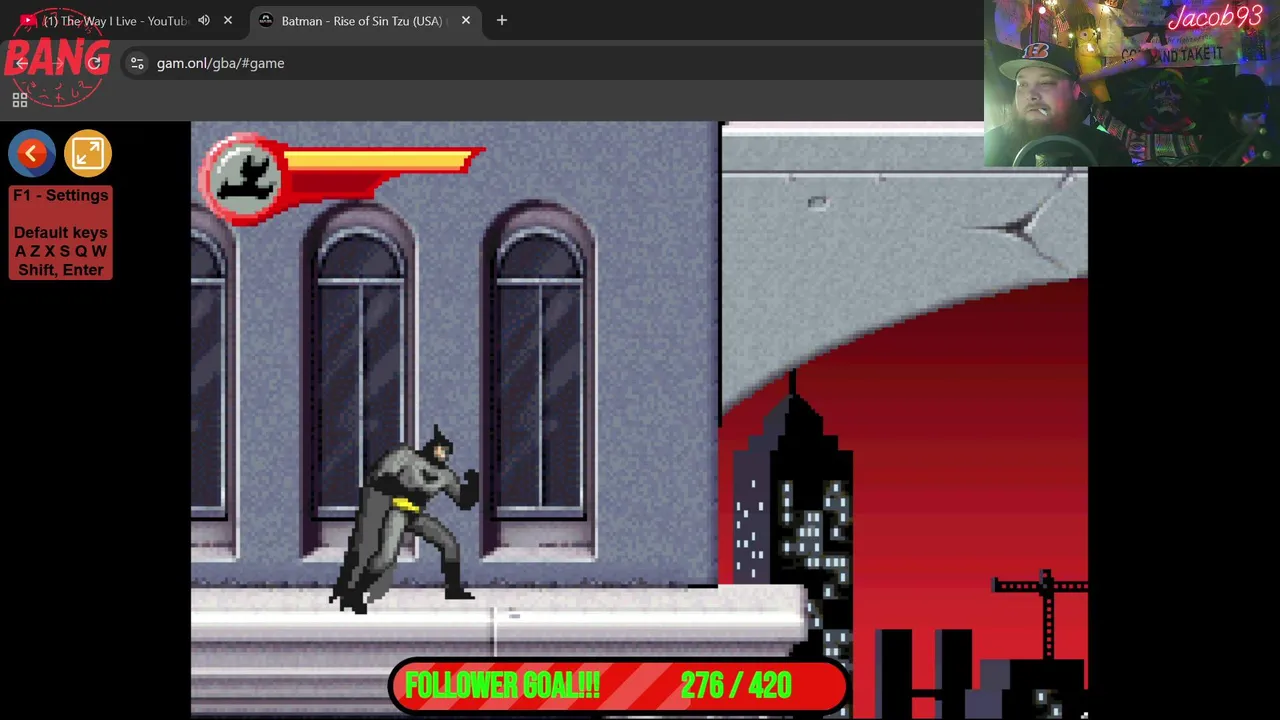Click the F1 - Settings label
The width and height of the screenshot is (1280, 720).
click(x=61, y=195)
